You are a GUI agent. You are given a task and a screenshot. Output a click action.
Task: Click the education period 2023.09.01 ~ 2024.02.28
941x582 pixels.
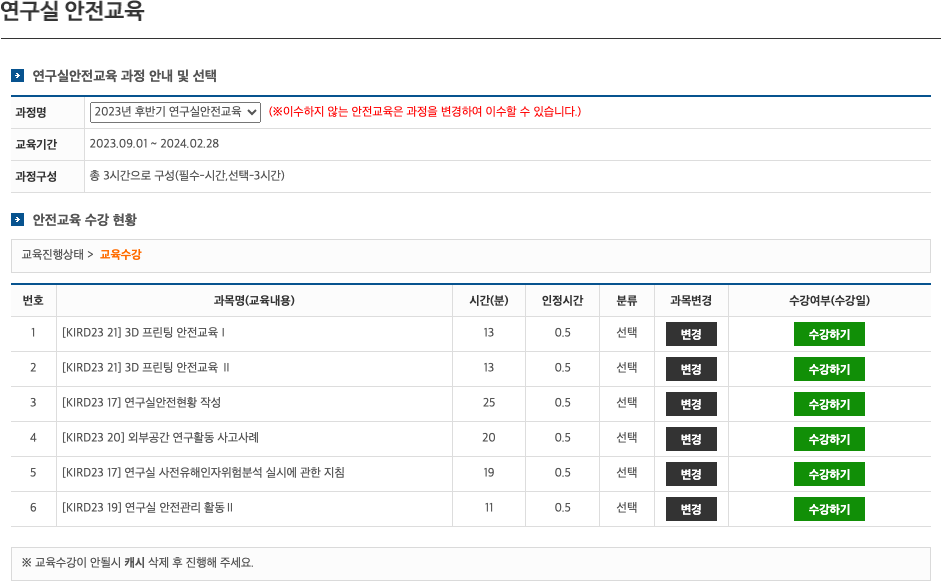(x=154, y=143)
